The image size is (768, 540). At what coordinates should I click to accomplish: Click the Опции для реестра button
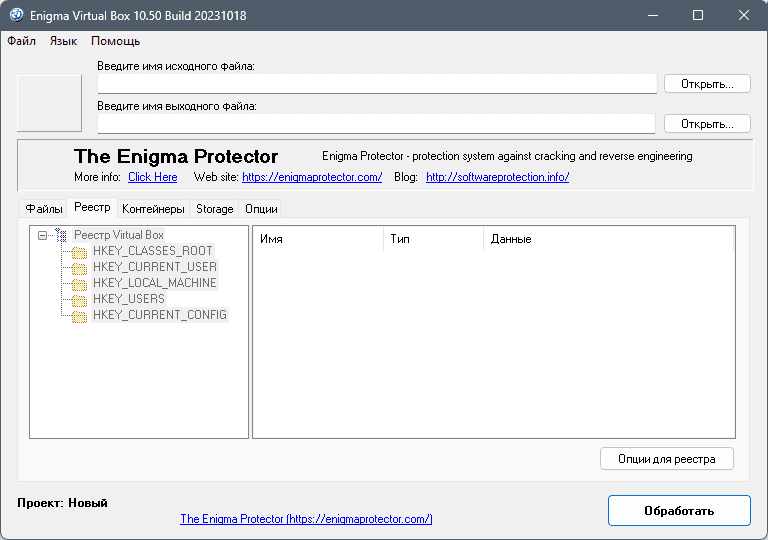click(667, 459)
